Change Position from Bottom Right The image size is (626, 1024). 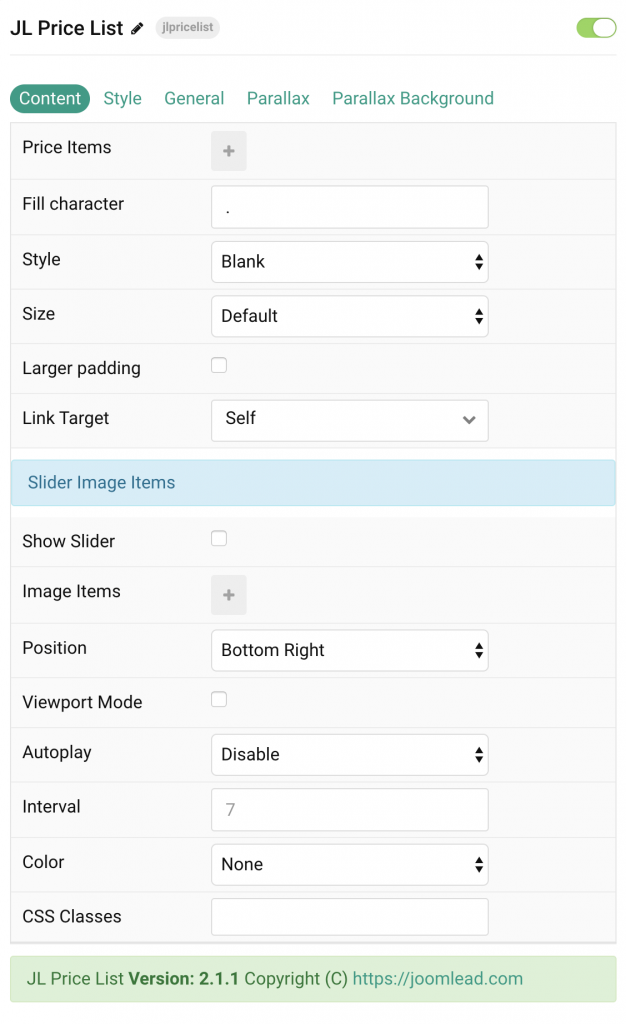[x=349, y=650]
